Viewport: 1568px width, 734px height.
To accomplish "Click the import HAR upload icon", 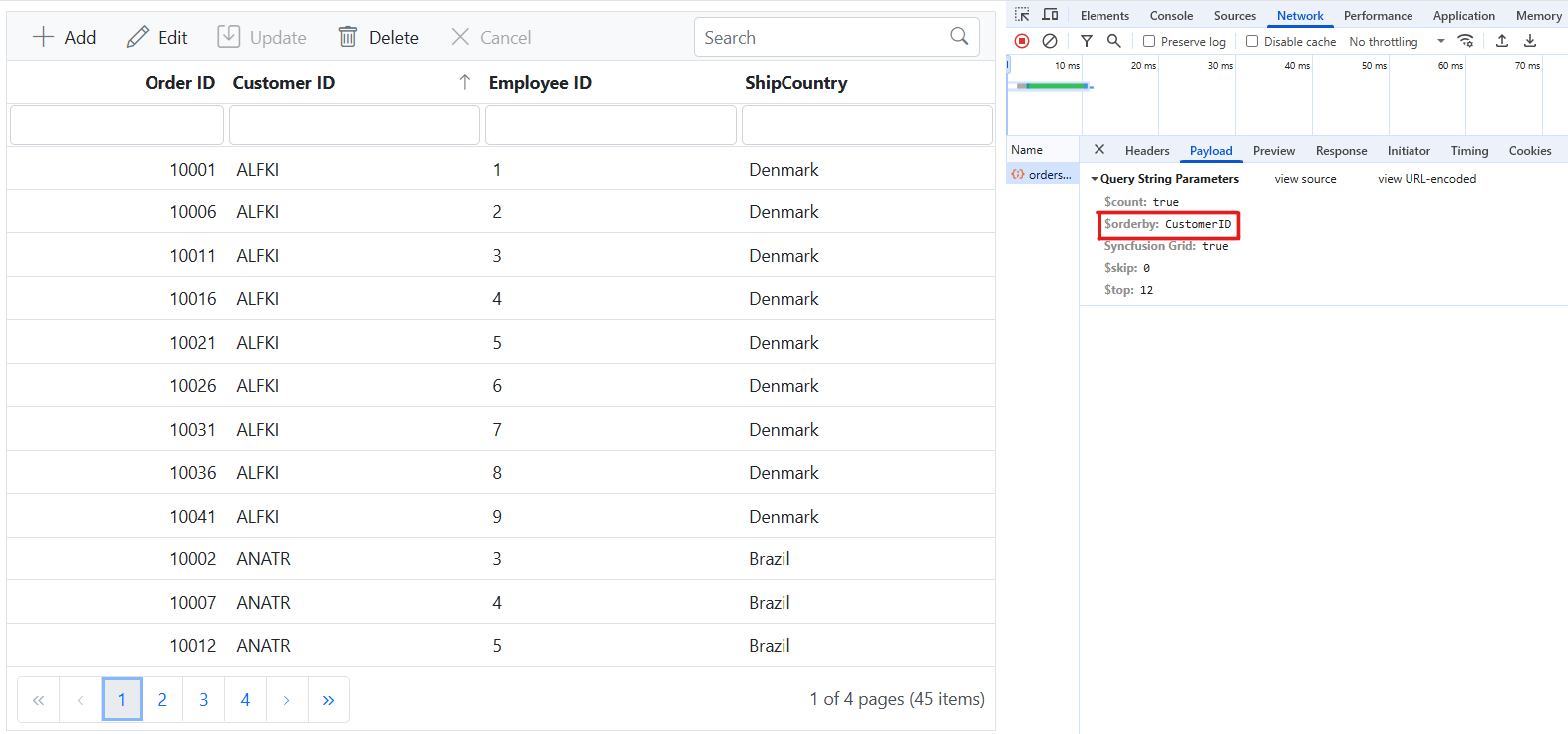I will [x=1502, y=41].
